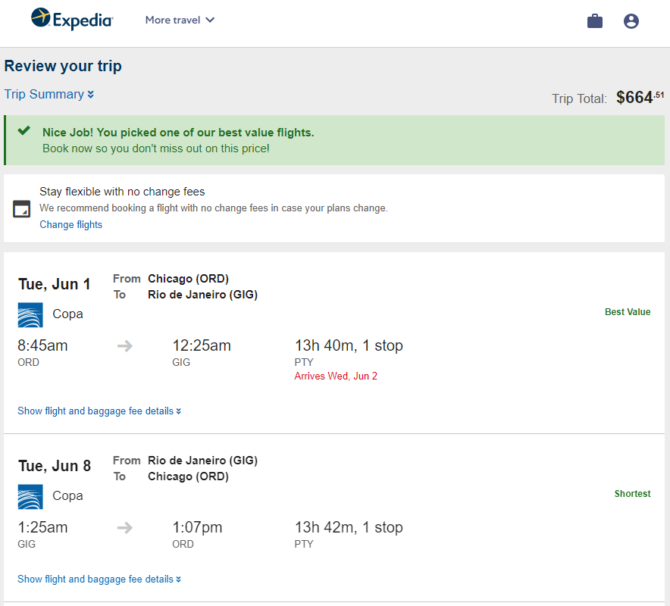670x606 pixels.
Task: Click the Shortest label
Action: pyautogui.click(x=632, y=494)
